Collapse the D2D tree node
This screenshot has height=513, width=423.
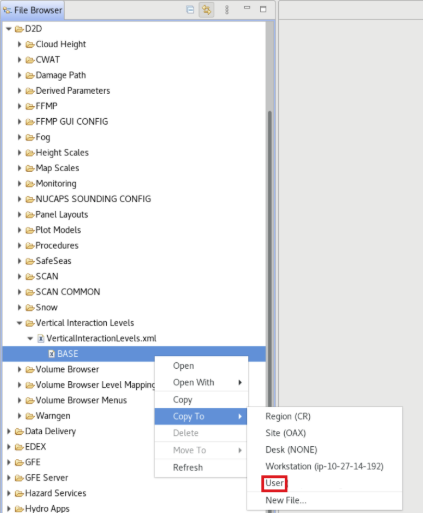9,29
